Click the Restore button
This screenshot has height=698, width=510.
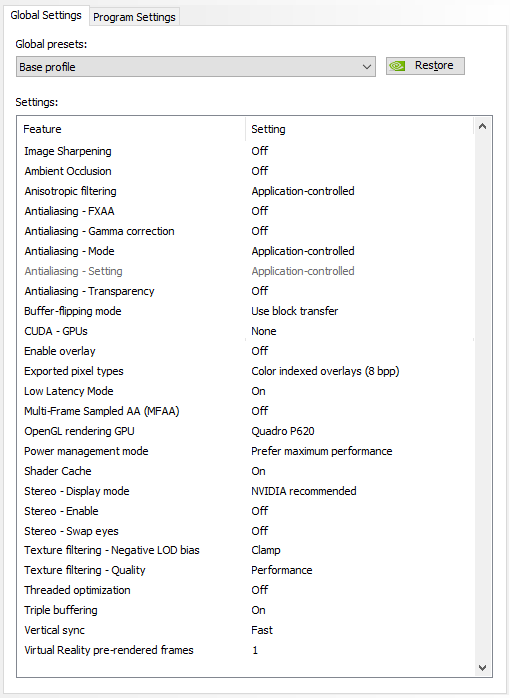425,66
